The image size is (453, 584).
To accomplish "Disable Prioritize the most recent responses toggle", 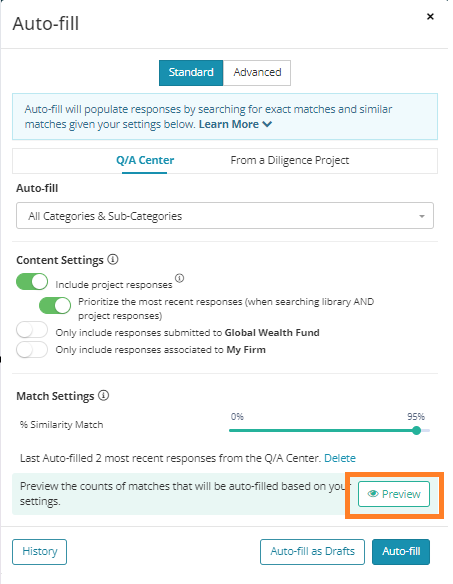I will click(55, 305).
